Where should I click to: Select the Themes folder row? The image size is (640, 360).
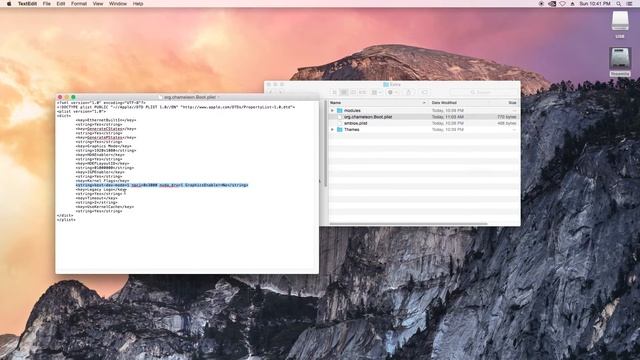(x=424, y=129)
